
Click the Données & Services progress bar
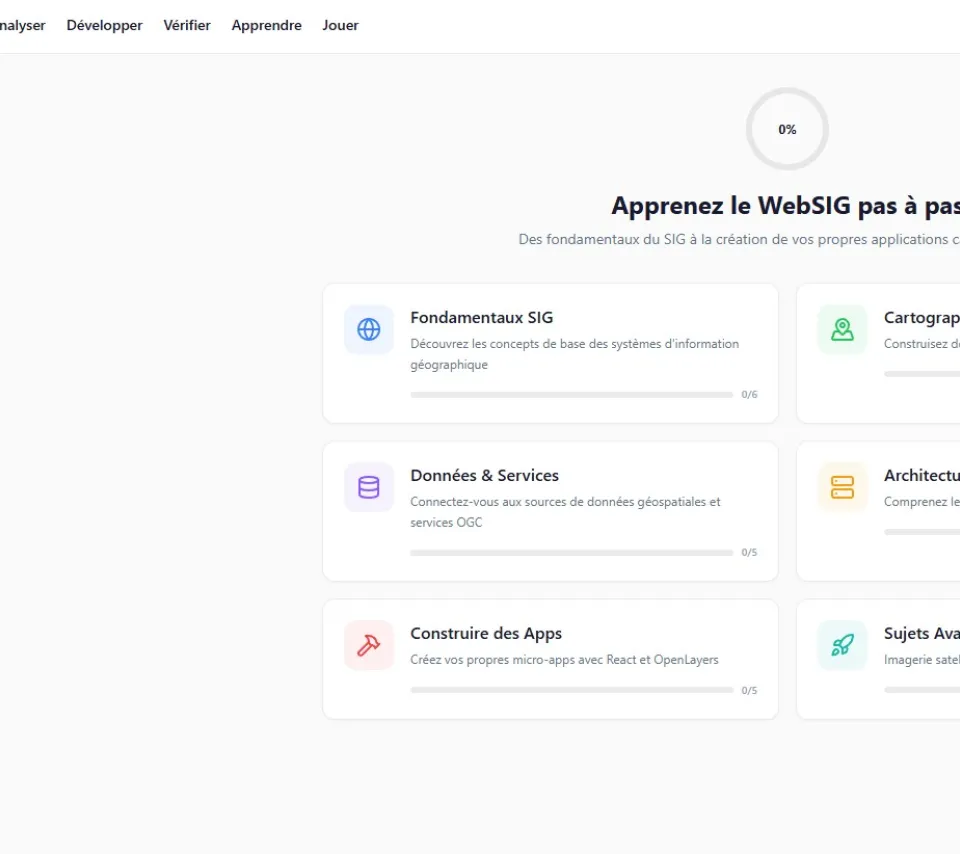click(572, 553)
